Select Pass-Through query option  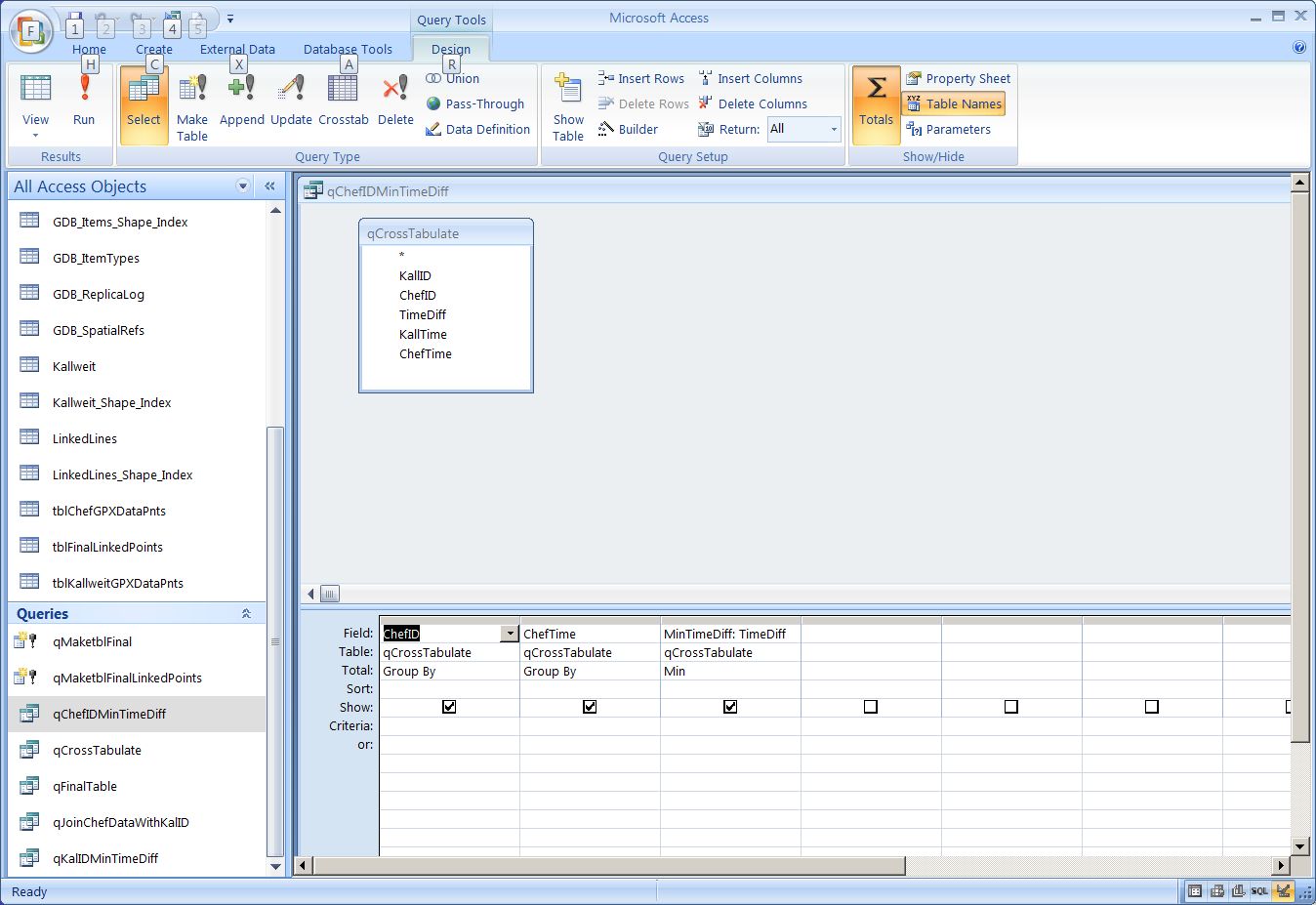click(x=475, y=103)
